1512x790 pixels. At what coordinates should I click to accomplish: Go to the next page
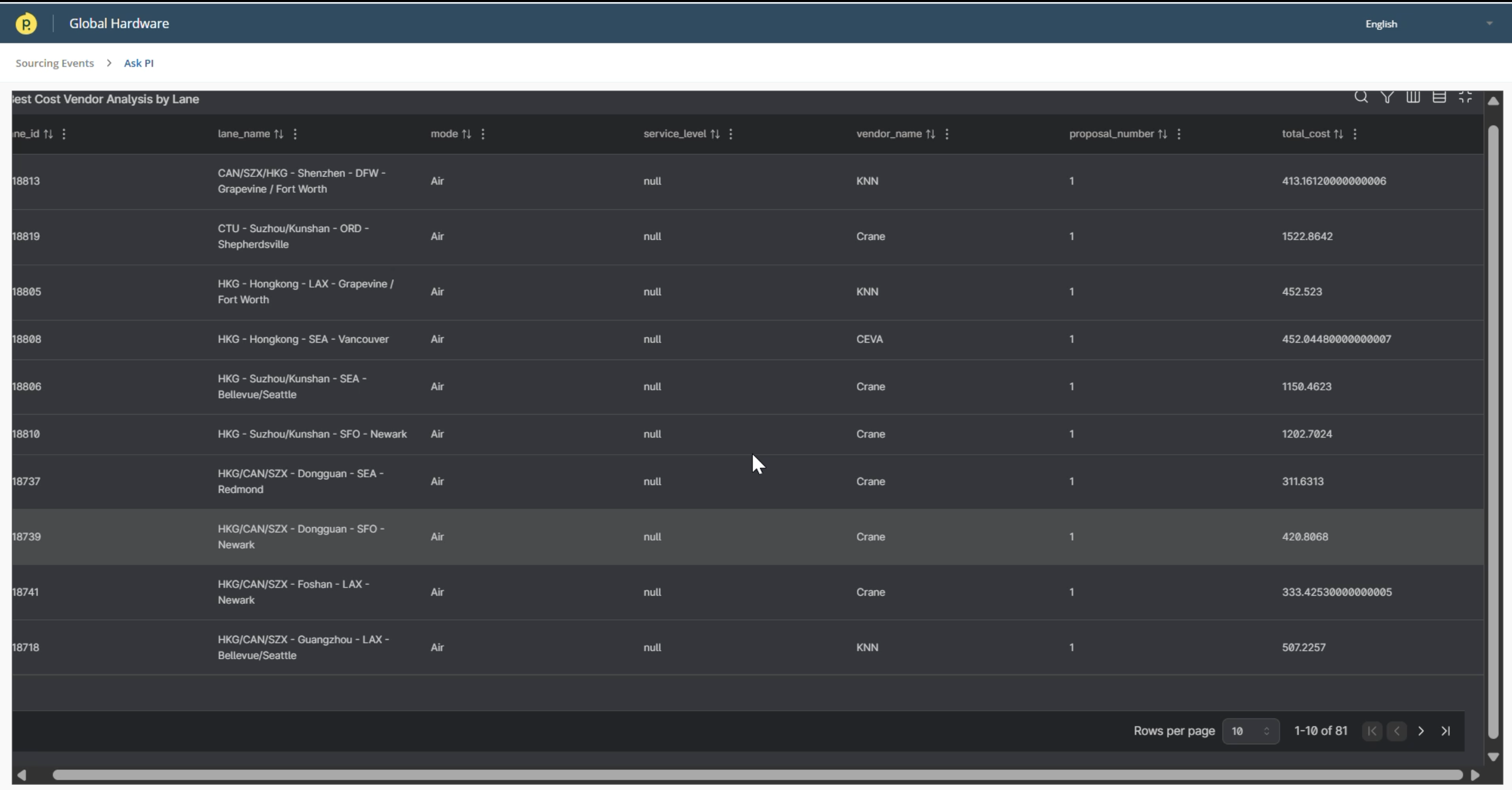pos(1420,731)
